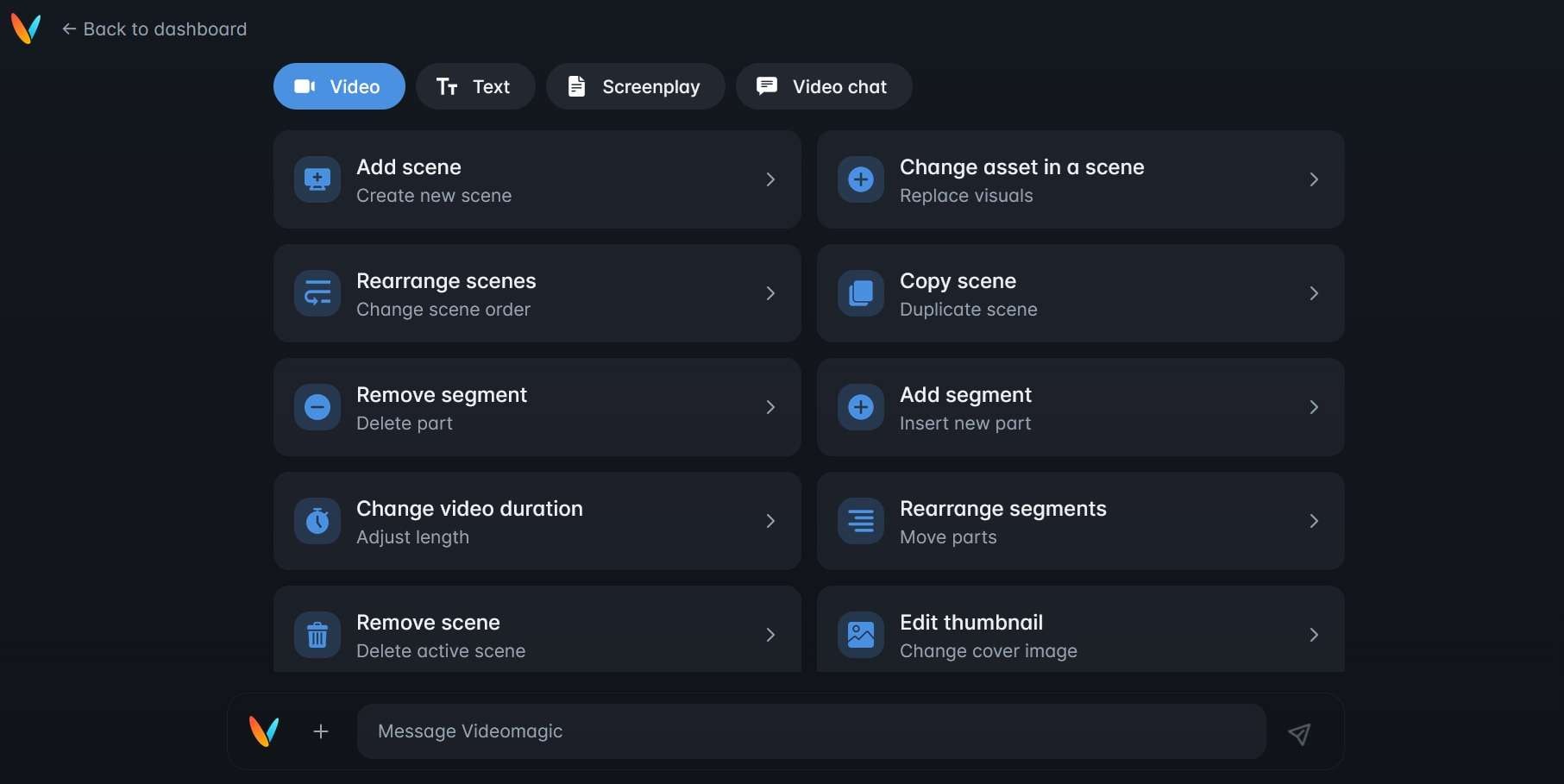
Task: Click the Remove segment minus icon
Action: coord(317,407)
